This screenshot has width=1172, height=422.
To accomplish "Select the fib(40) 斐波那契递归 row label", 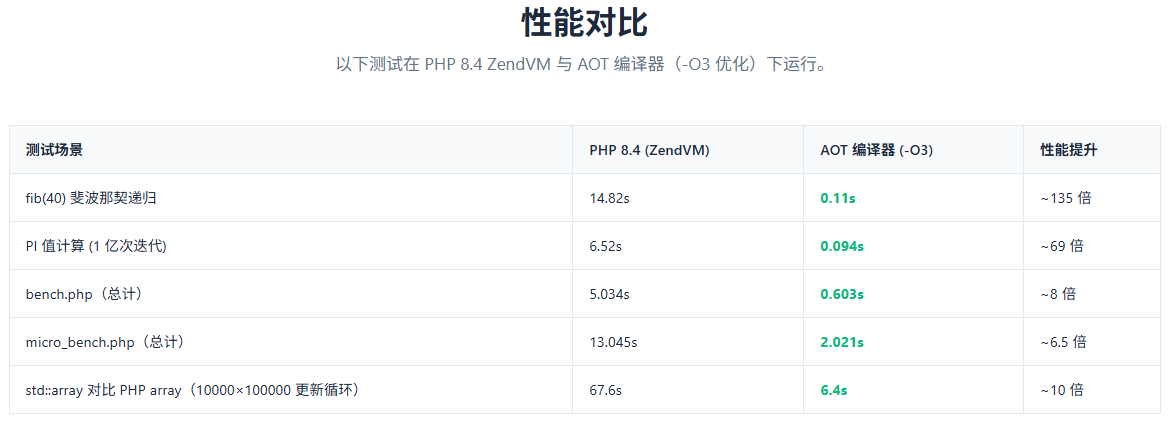I will [90, 198].
